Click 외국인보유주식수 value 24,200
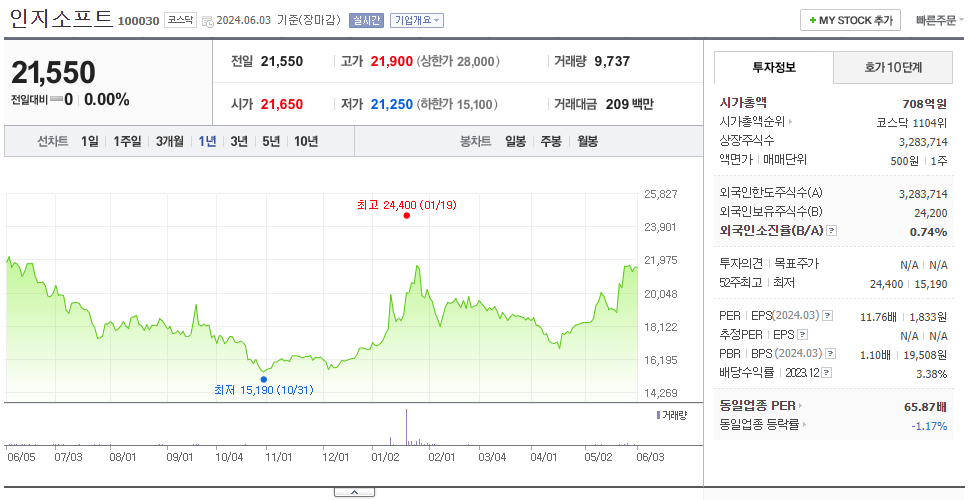The width and height of the screenshot is (968, 500). (x=931, y=212)
